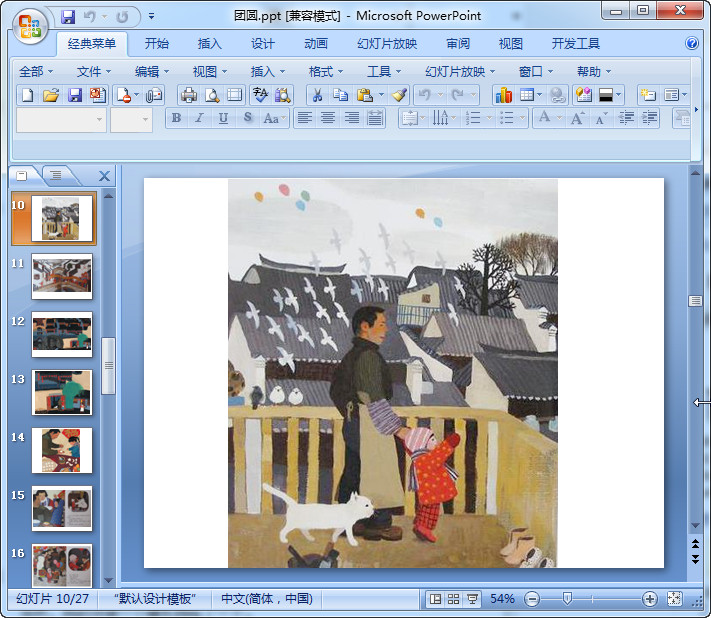The image size is (711, 618).
Task: Save from Quick Access Toolbar
Action: 68,17
